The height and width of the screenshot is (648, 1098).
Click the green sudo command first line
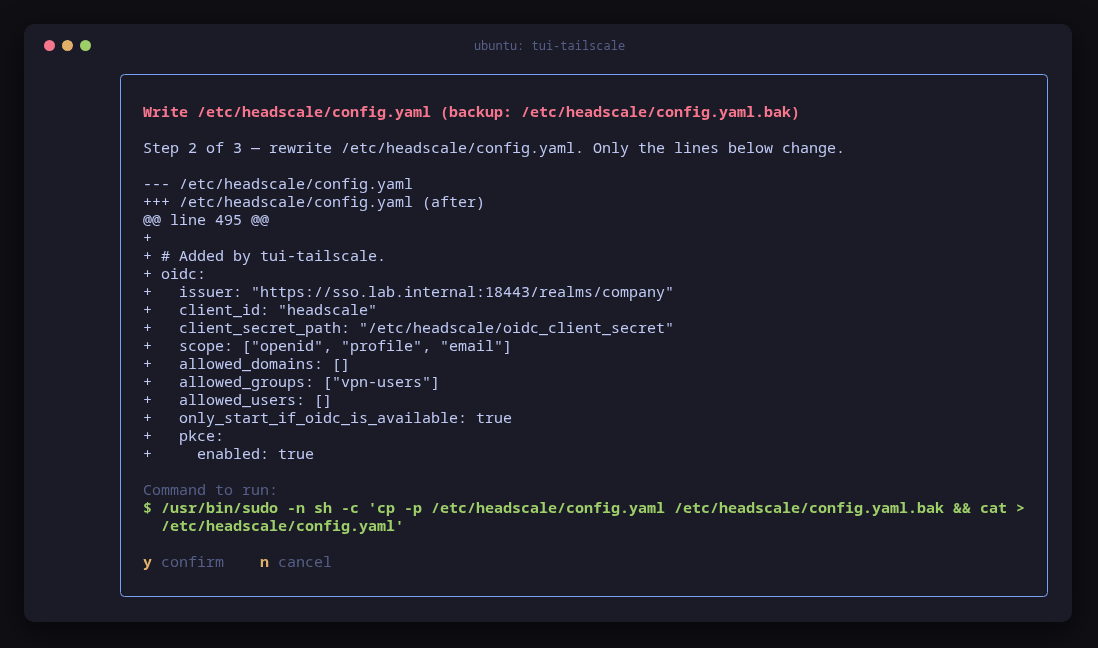[584, 508]
